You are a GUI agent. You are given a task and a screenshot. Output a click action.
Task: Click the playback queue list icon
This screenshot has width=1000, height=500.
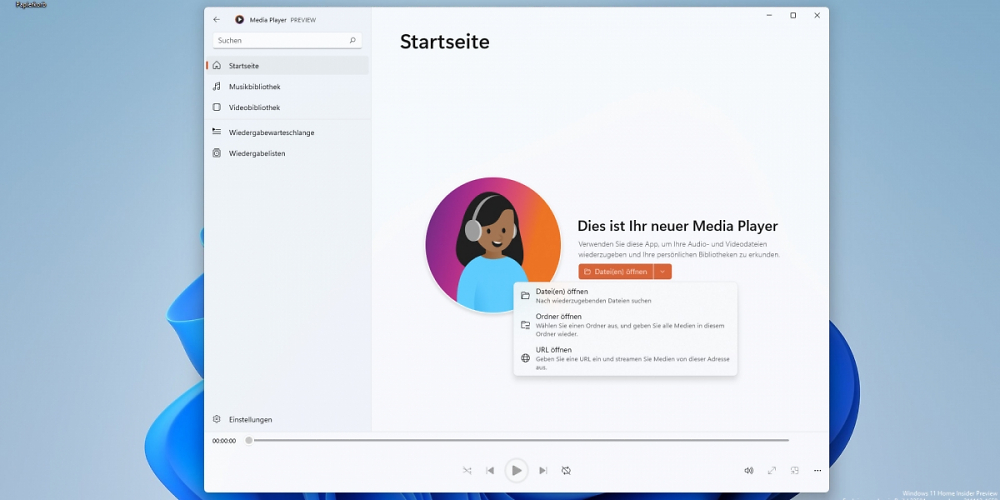click(217, 132)
